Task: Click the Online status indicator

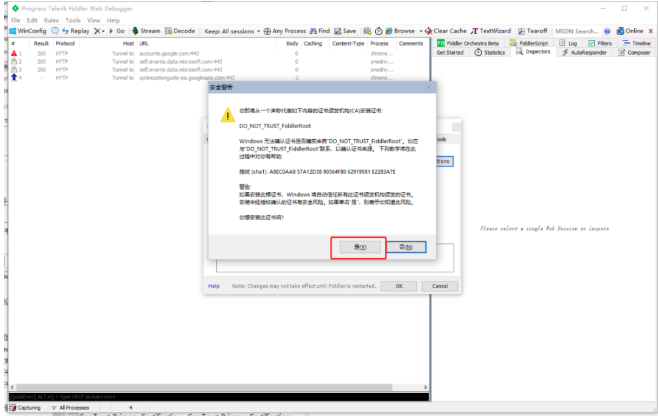Action: pos(629,31)
